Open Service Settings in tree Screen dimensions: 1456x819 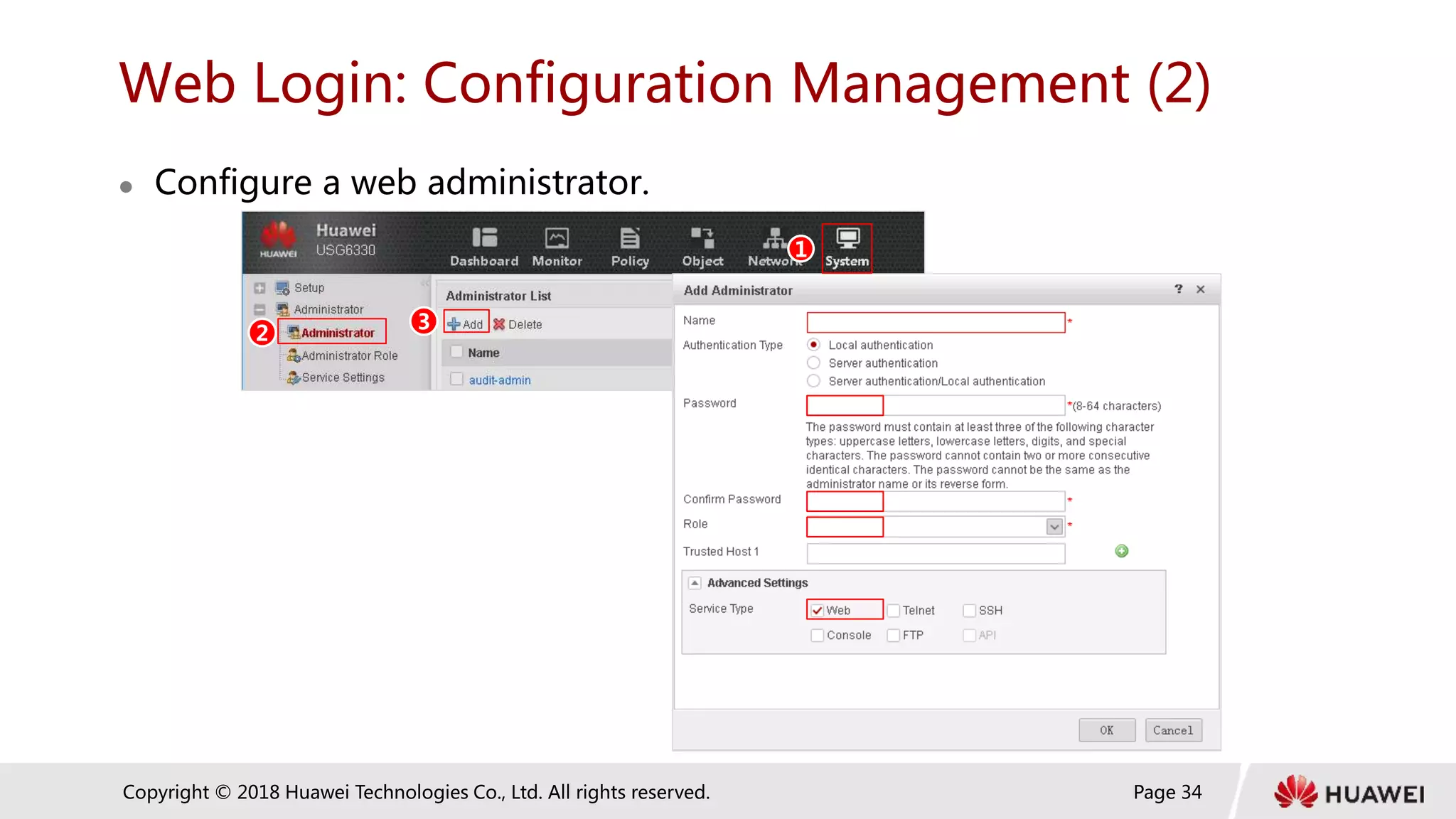[336, 378]
